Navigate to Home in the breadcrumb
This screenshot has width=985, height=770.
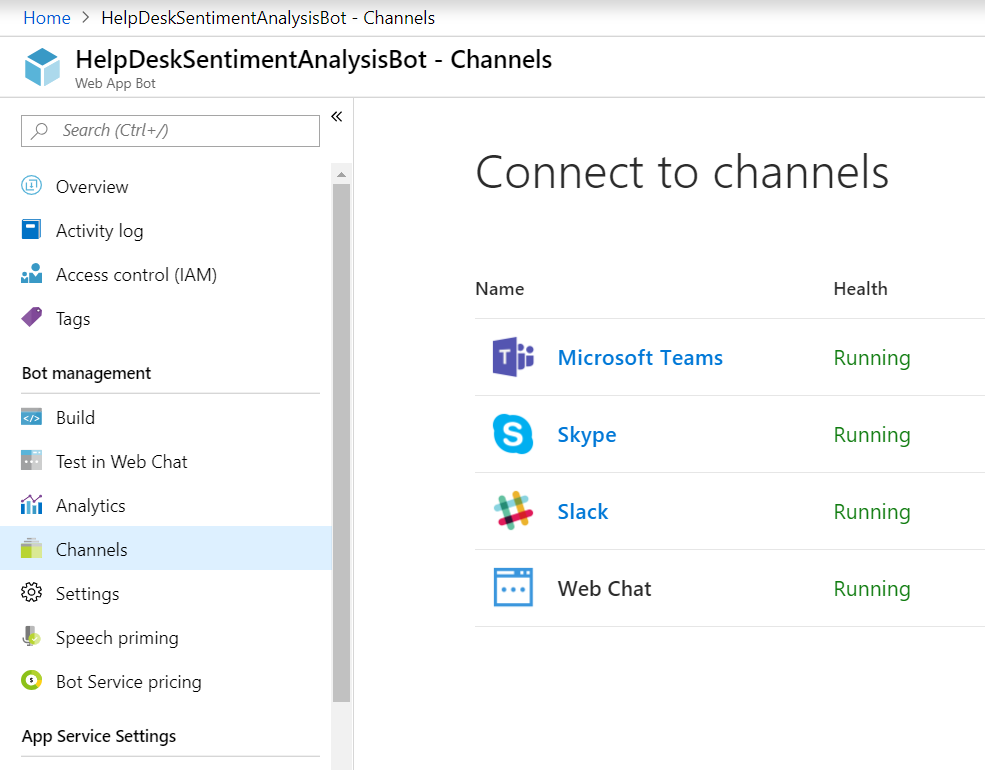(46, 18)
